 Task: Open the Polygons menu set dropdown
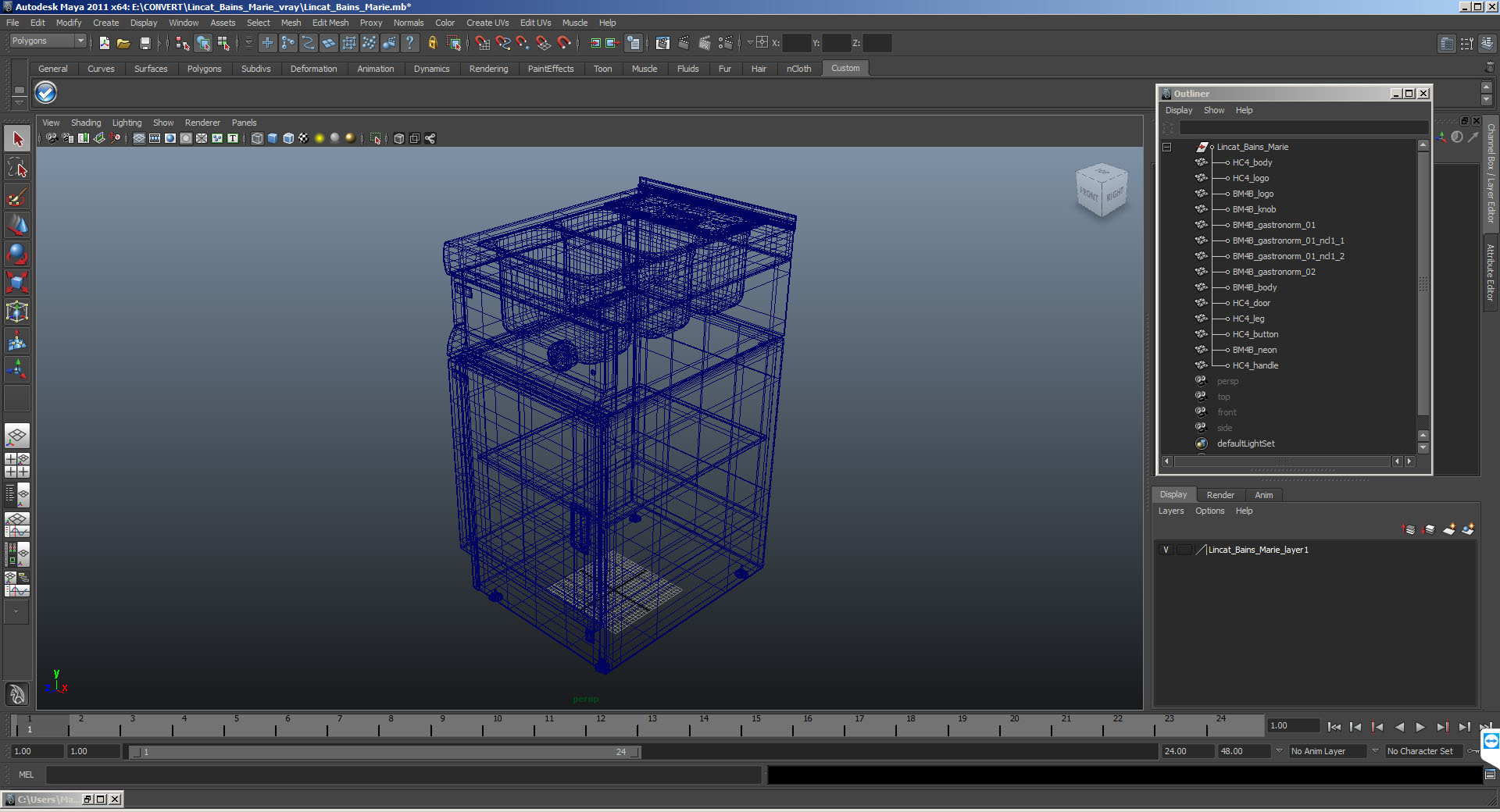[x=48, y=41]
